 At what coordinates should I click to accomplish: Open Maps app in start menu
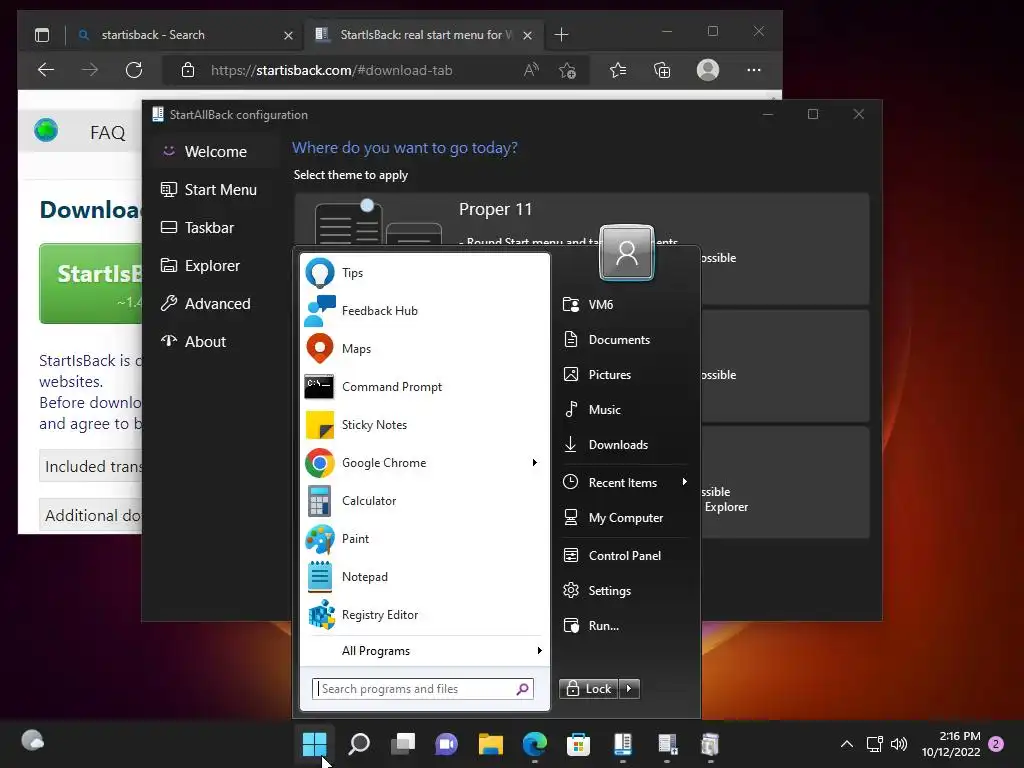point(424,349)
